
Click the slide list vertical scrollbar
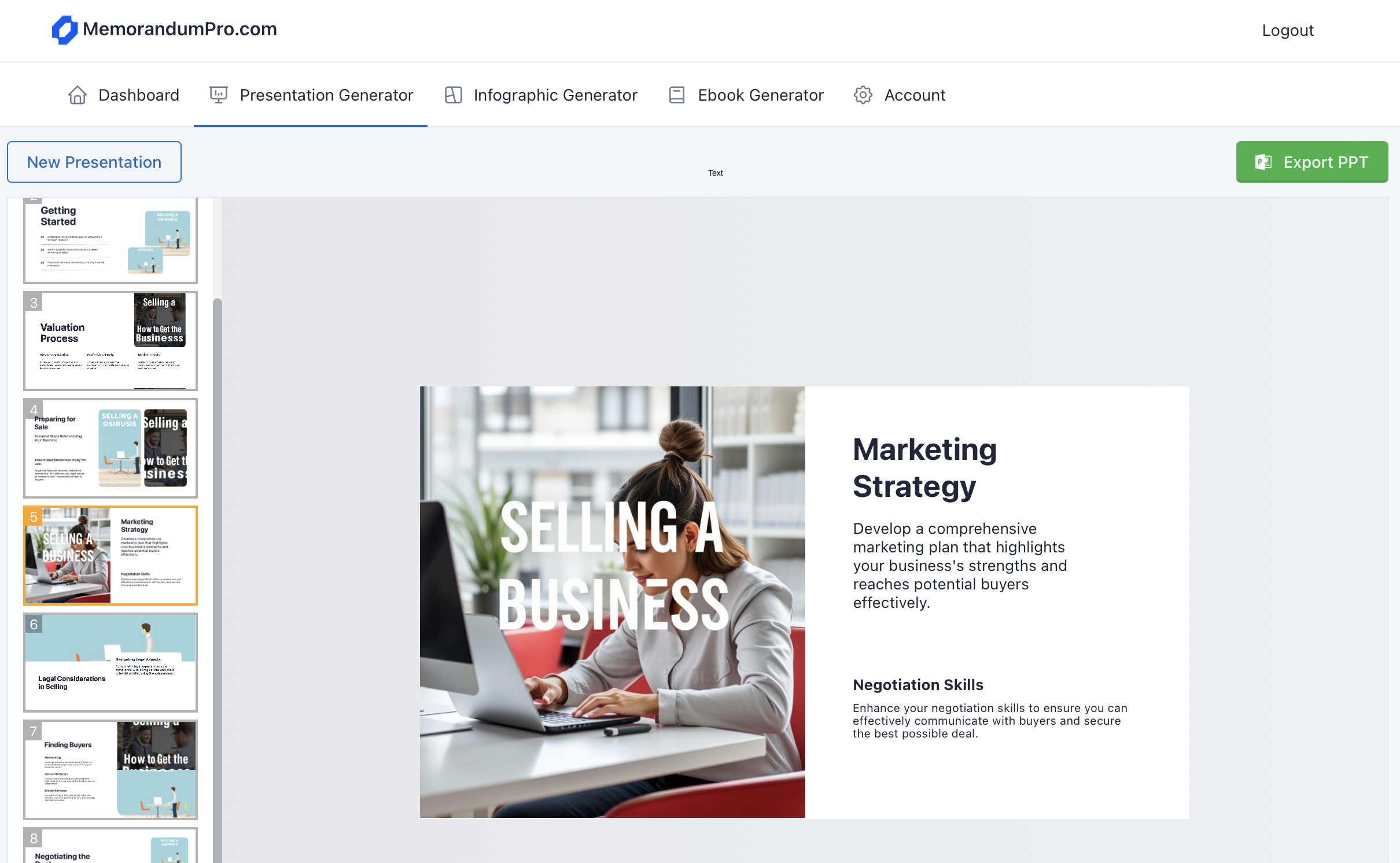pos(218,580)
